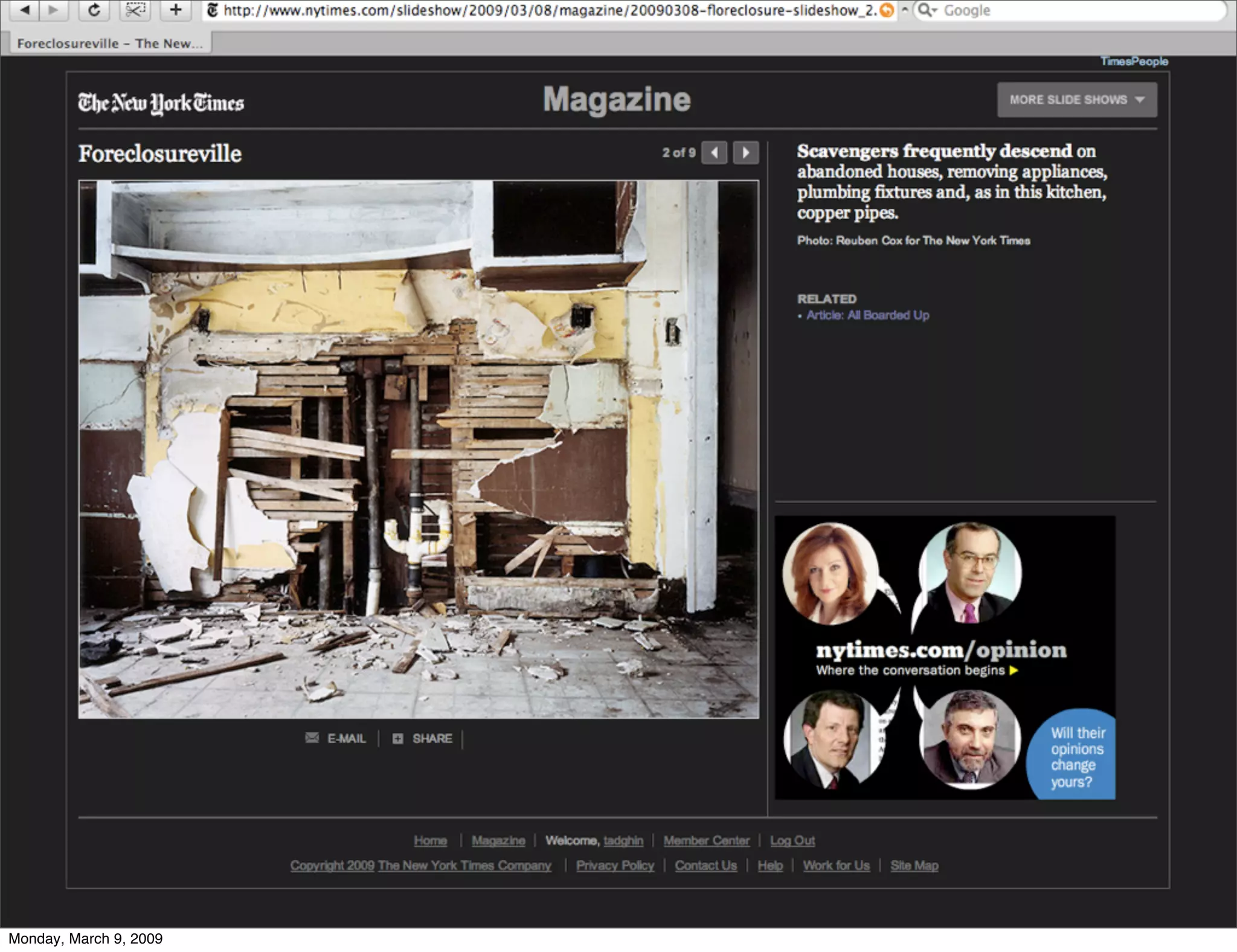The image size is (1237, 952).
Task: Open the web clip scissors tool
Action: (135, 10)
